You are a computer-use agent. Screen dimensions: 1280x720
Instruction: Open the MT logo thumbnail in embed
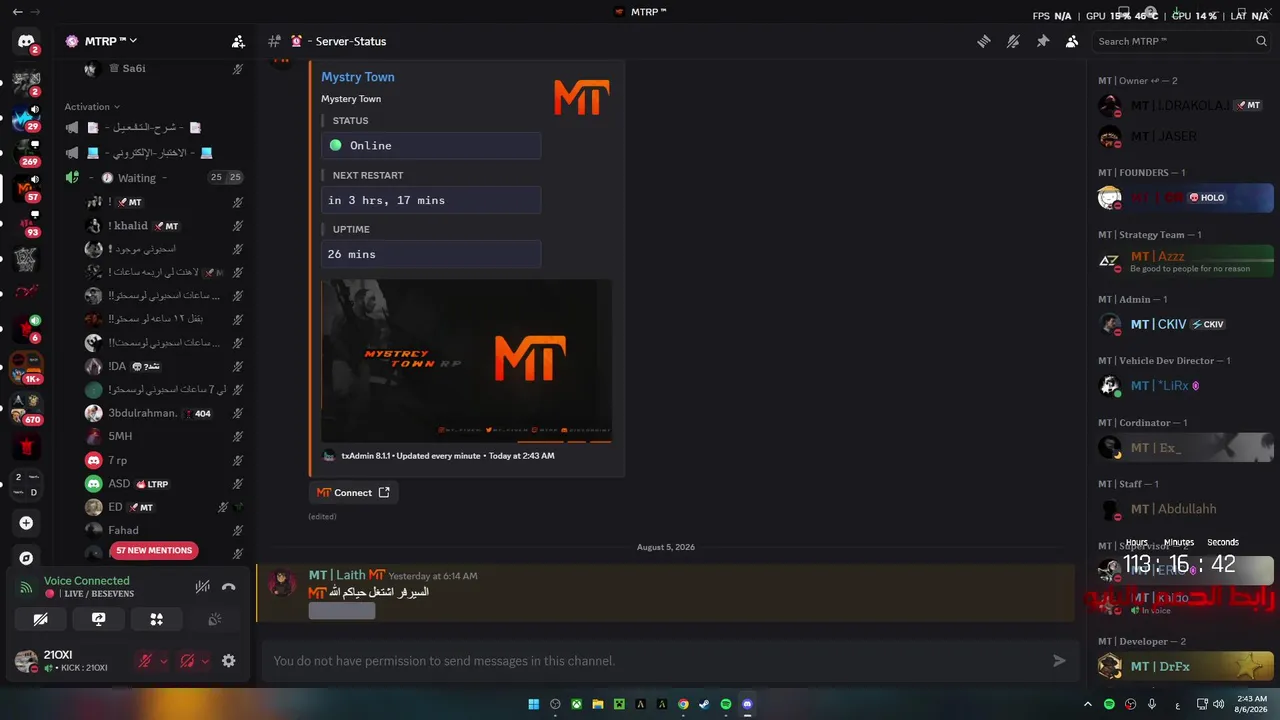[x=582, y=98]
